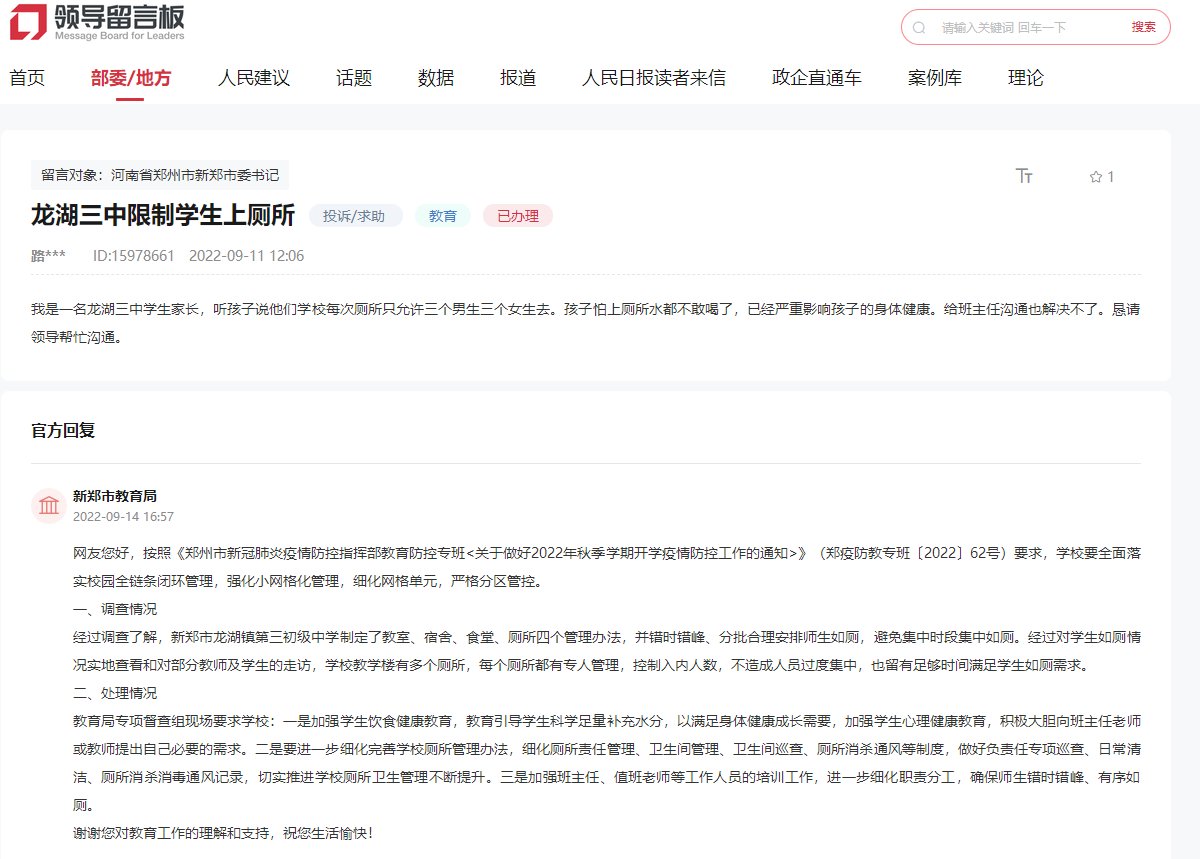This screenshot has height=859, width=1200.
Task: Click the 投诉/求助 tag label
Action: tap(355, 215)
